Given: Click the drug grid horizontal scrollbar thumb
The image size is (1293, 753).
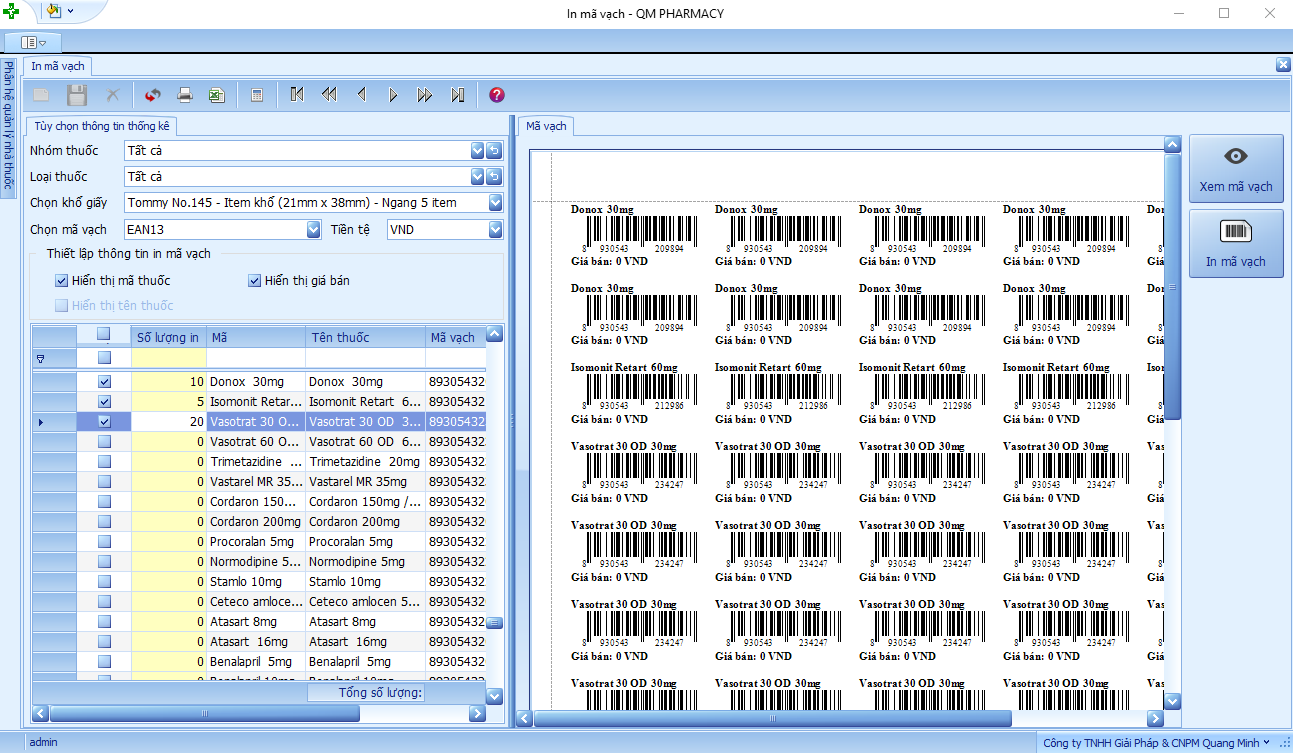Looking at the screenshot, I should tap(207, 714).
